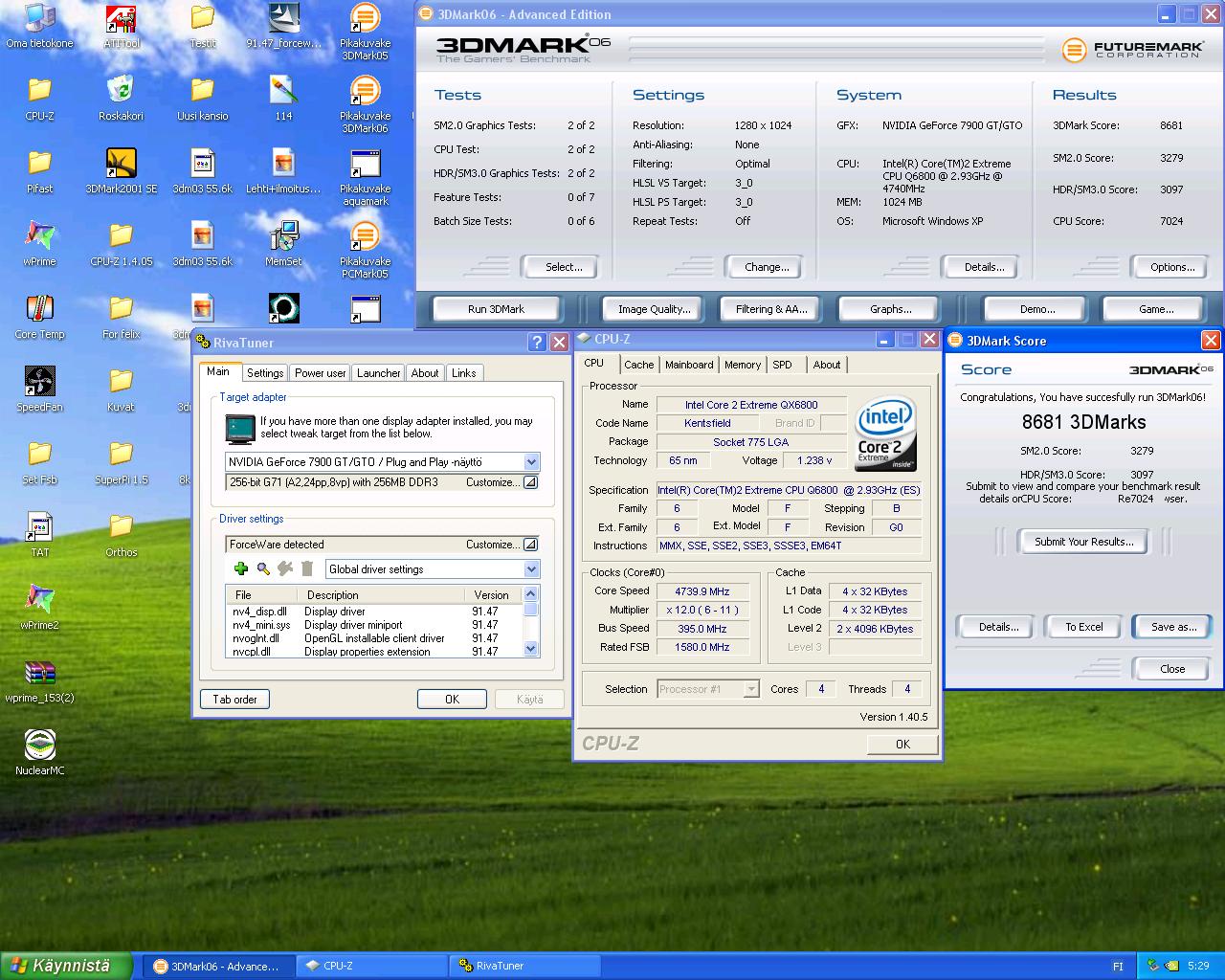Viewport: 1225px width, 980px height.
Task: Select the NuclearMC desktop icon
Action: click(39, 753)
